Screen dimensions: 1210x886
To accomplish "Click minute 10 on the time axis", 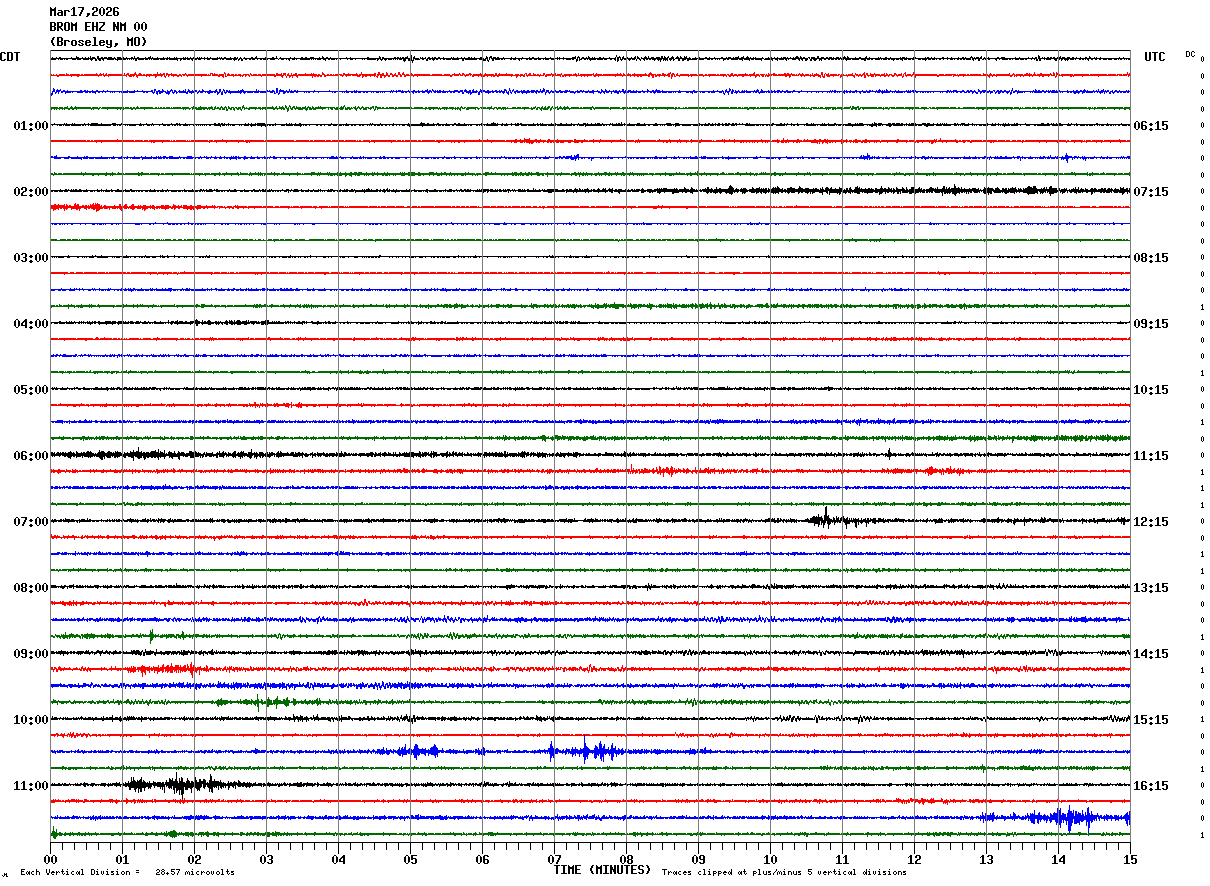I will [x=770, y=859].
